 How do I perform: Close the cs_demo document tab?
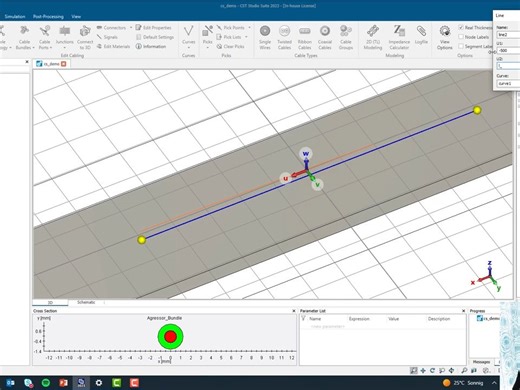point(63,64)
